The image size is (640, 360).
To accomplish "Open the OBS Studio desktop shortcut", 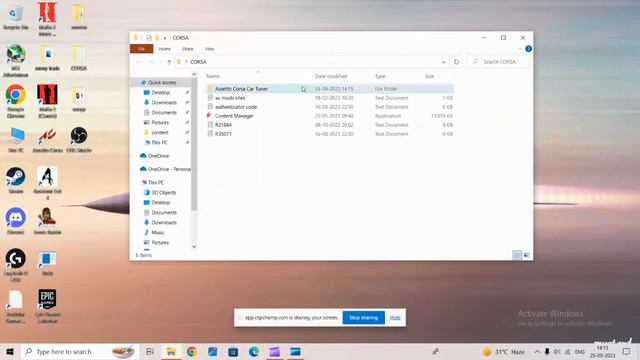I will [x=79, y=140].
